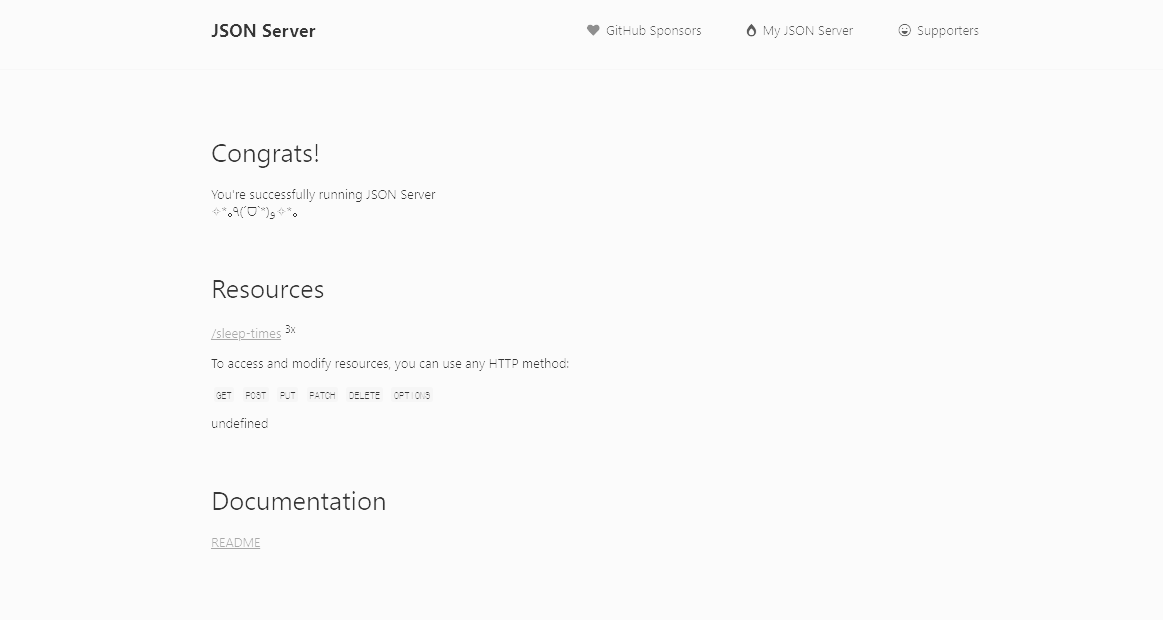Click the JSON Server title logo
The image size is (1163, 620).
(263, 31)
